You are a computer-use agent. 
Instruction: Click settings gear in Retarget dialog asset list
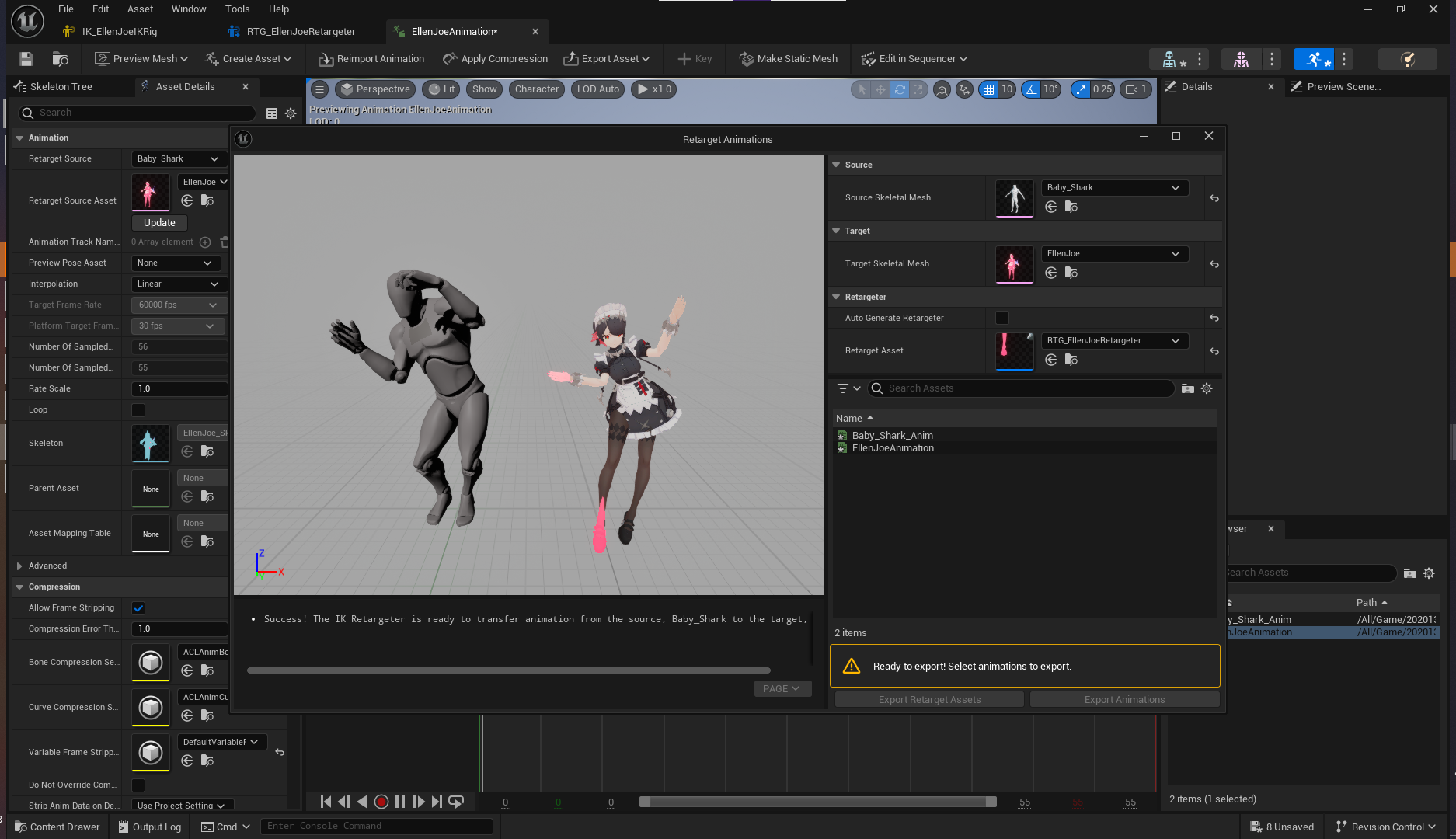point(1207,388)
